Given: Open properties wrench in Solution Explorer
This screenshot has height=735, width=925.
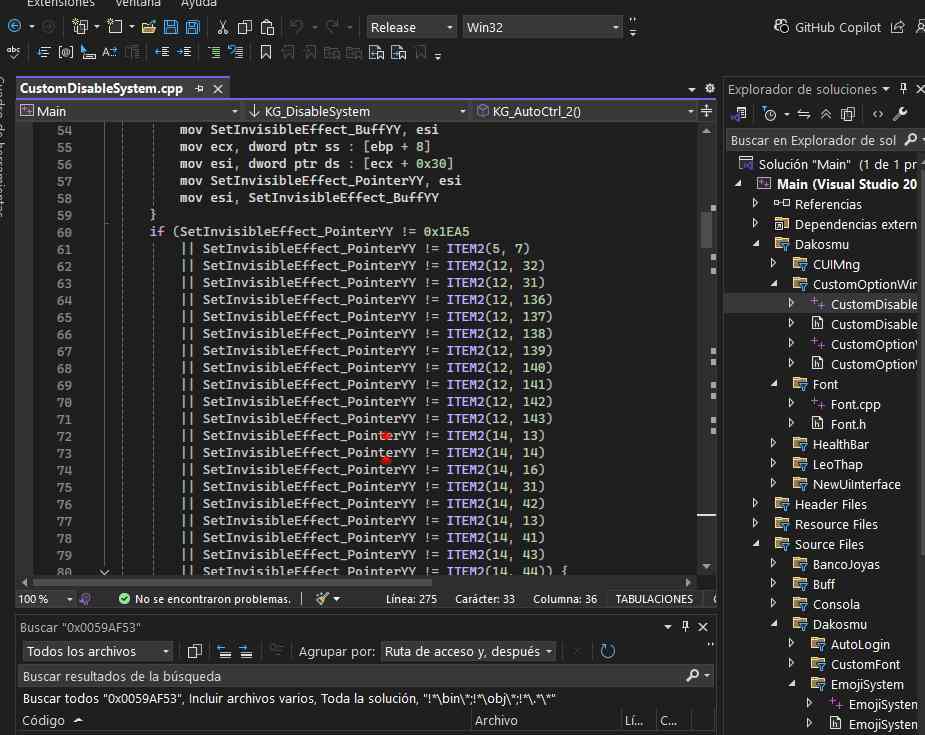Looking at the screenshot, I should (900, 114).
